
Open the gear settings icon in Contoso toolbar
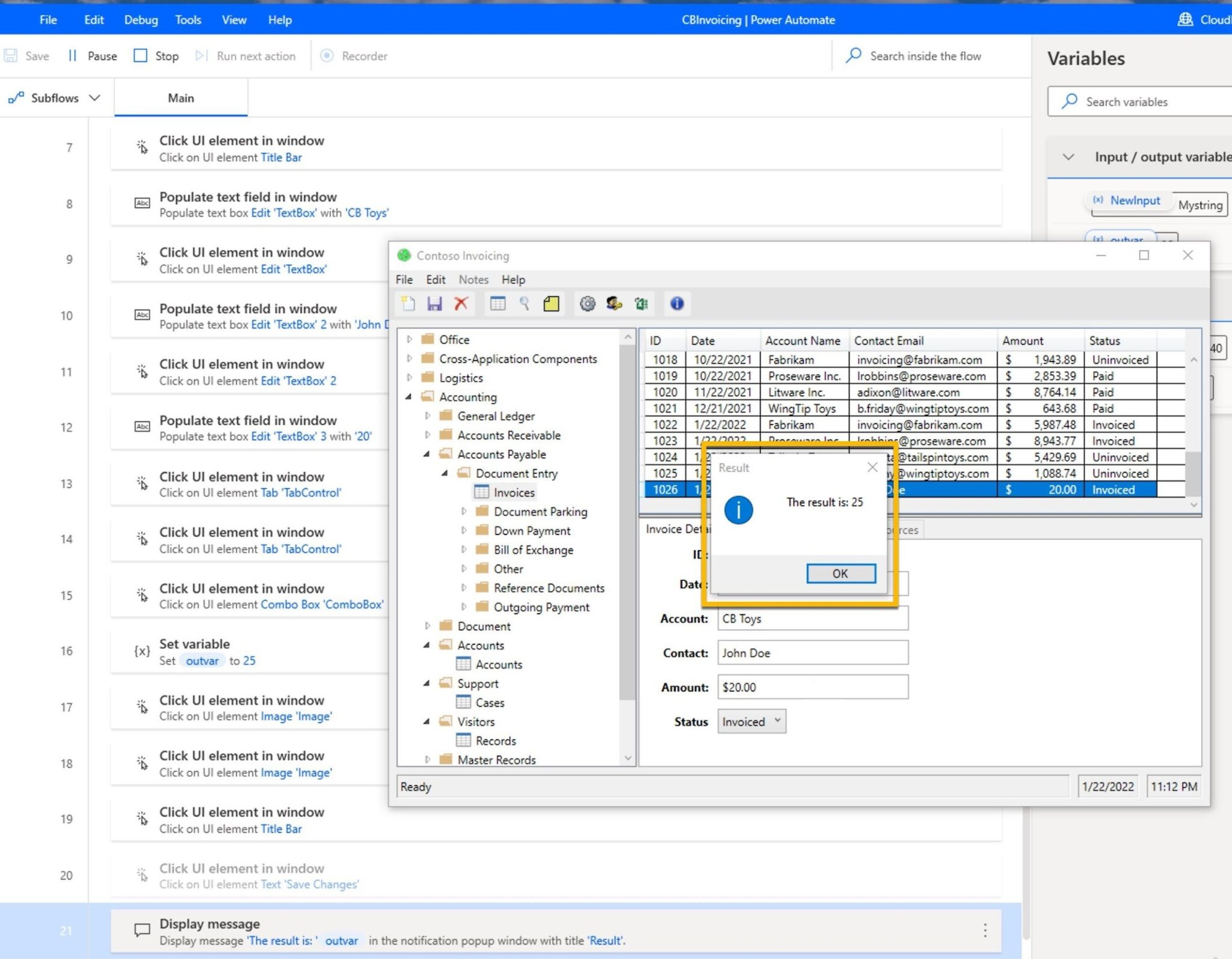coord(587,304)
